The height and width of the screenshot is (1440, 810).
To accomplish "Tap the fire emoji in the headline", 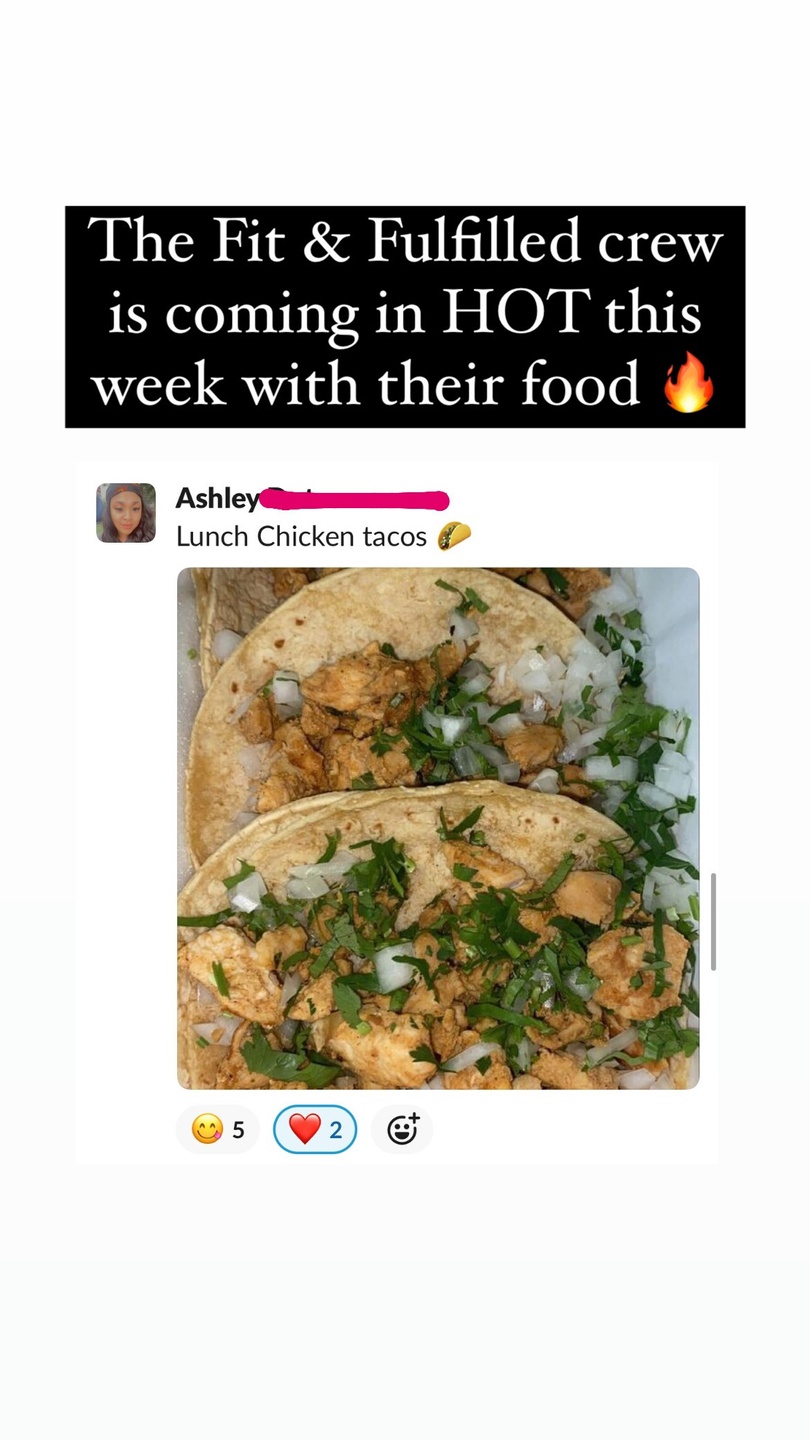I will click(x=690, y=385).
